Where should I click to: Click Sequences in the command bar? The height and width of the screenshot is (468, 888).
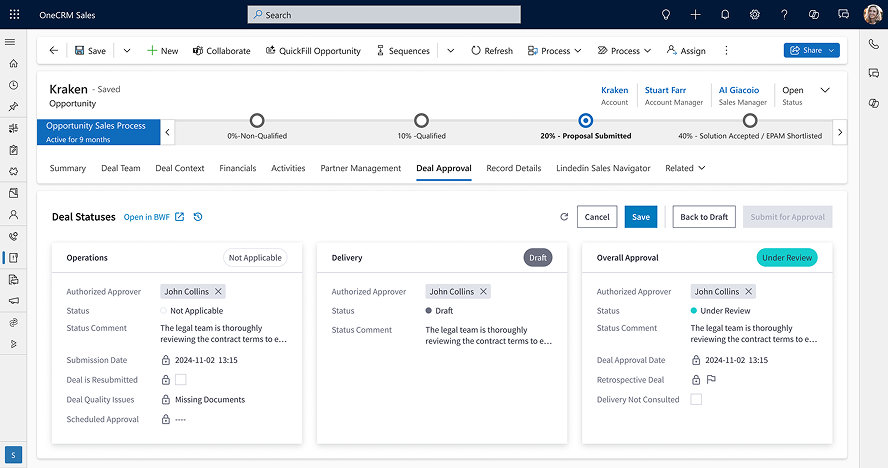click(403, 50)
